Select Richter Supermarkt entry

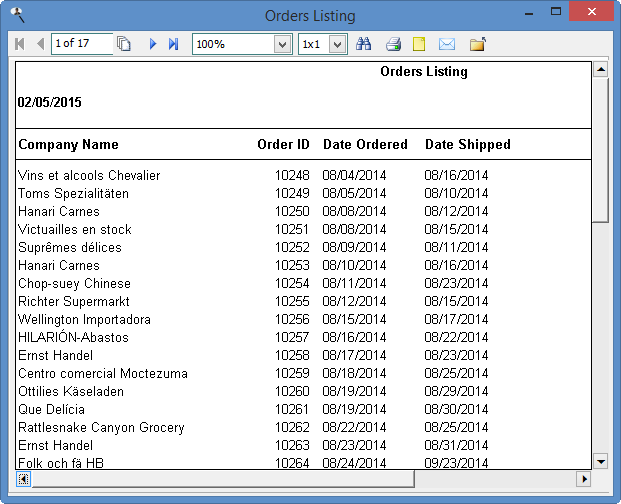coord(74,302)
